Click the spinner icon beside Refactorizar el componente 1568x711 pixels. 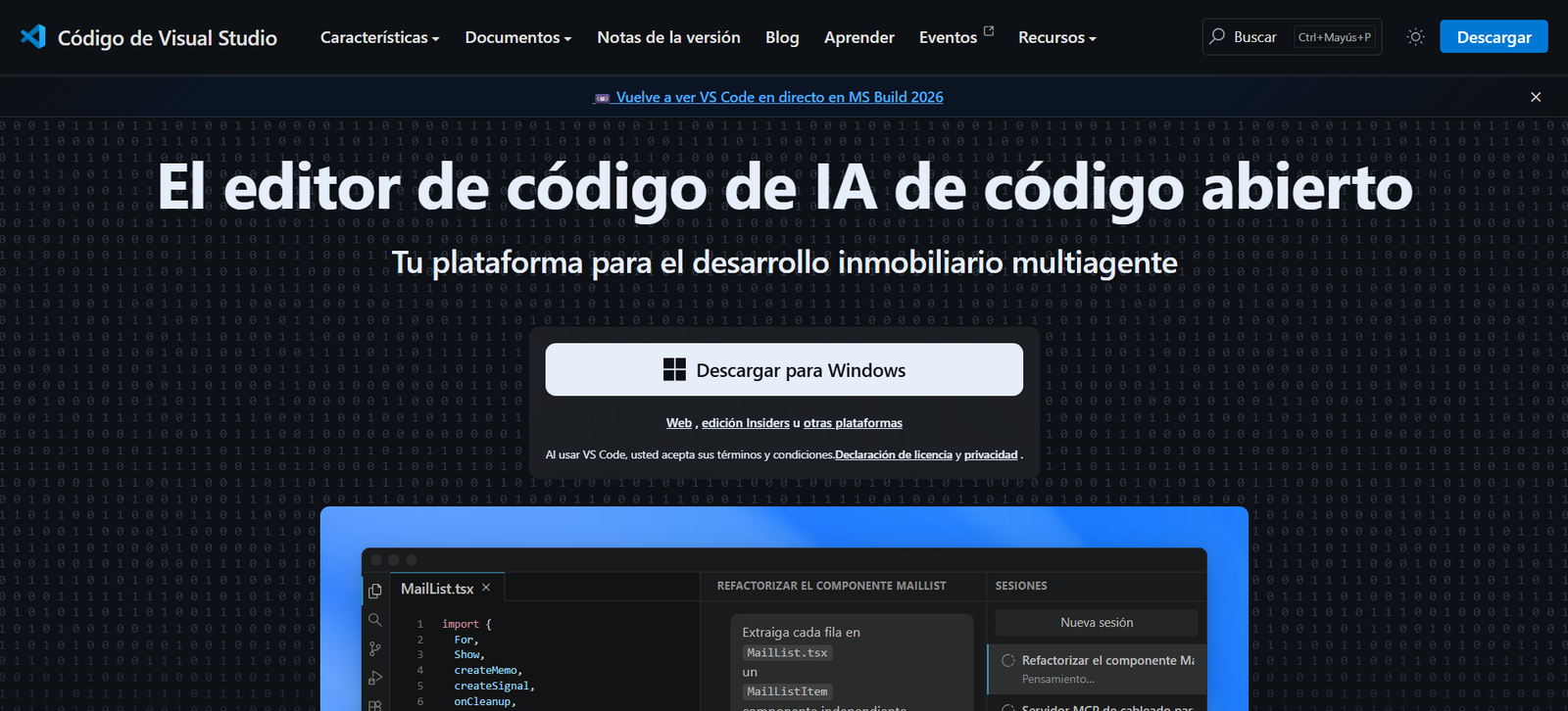tap(1007, 660)
